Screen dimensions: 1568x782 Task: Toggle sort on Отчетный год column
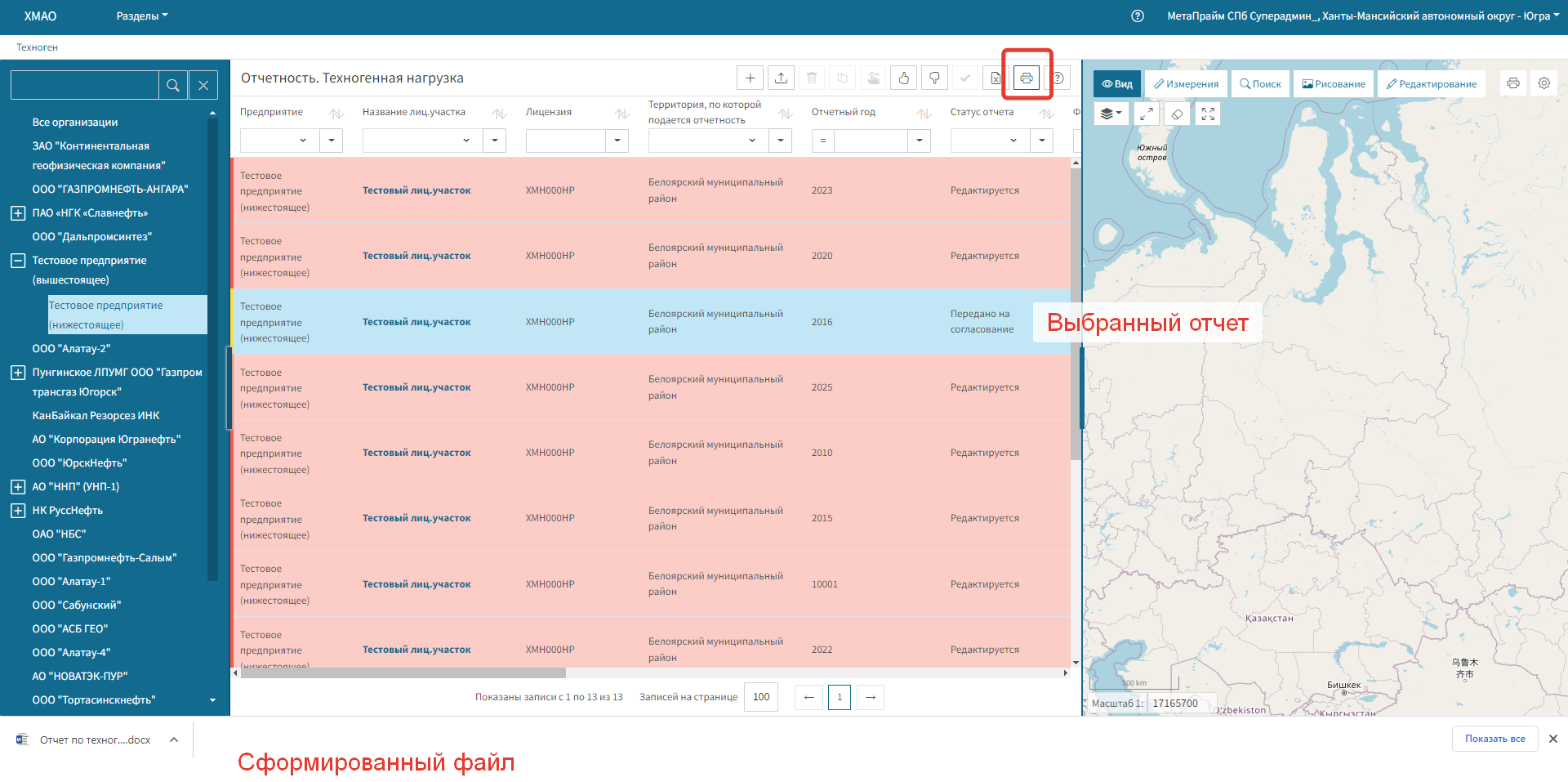coord(924,114)
